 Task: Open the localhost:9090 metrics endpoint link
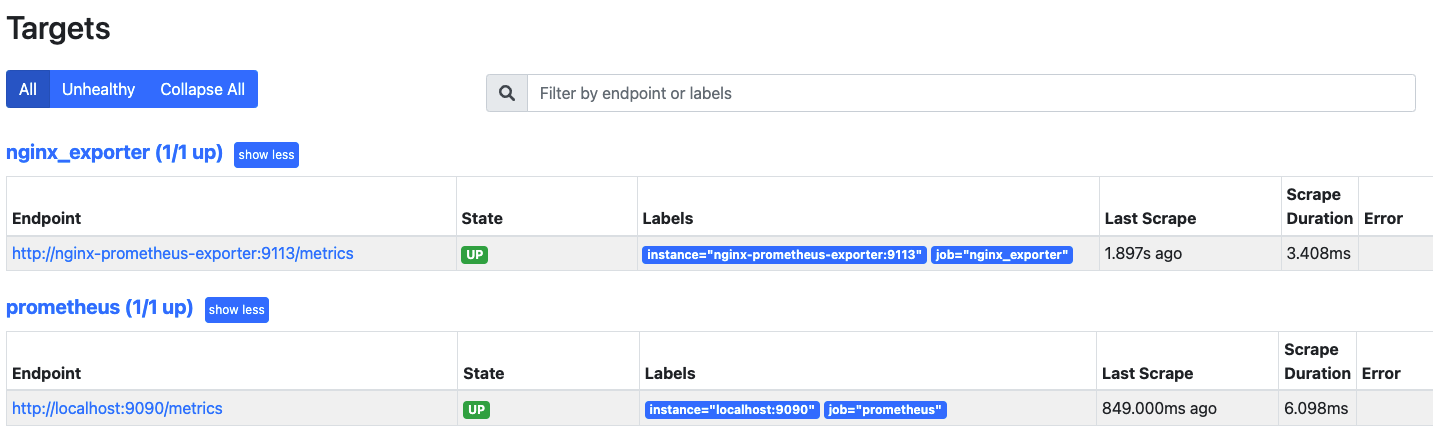(x=117, y=409)
